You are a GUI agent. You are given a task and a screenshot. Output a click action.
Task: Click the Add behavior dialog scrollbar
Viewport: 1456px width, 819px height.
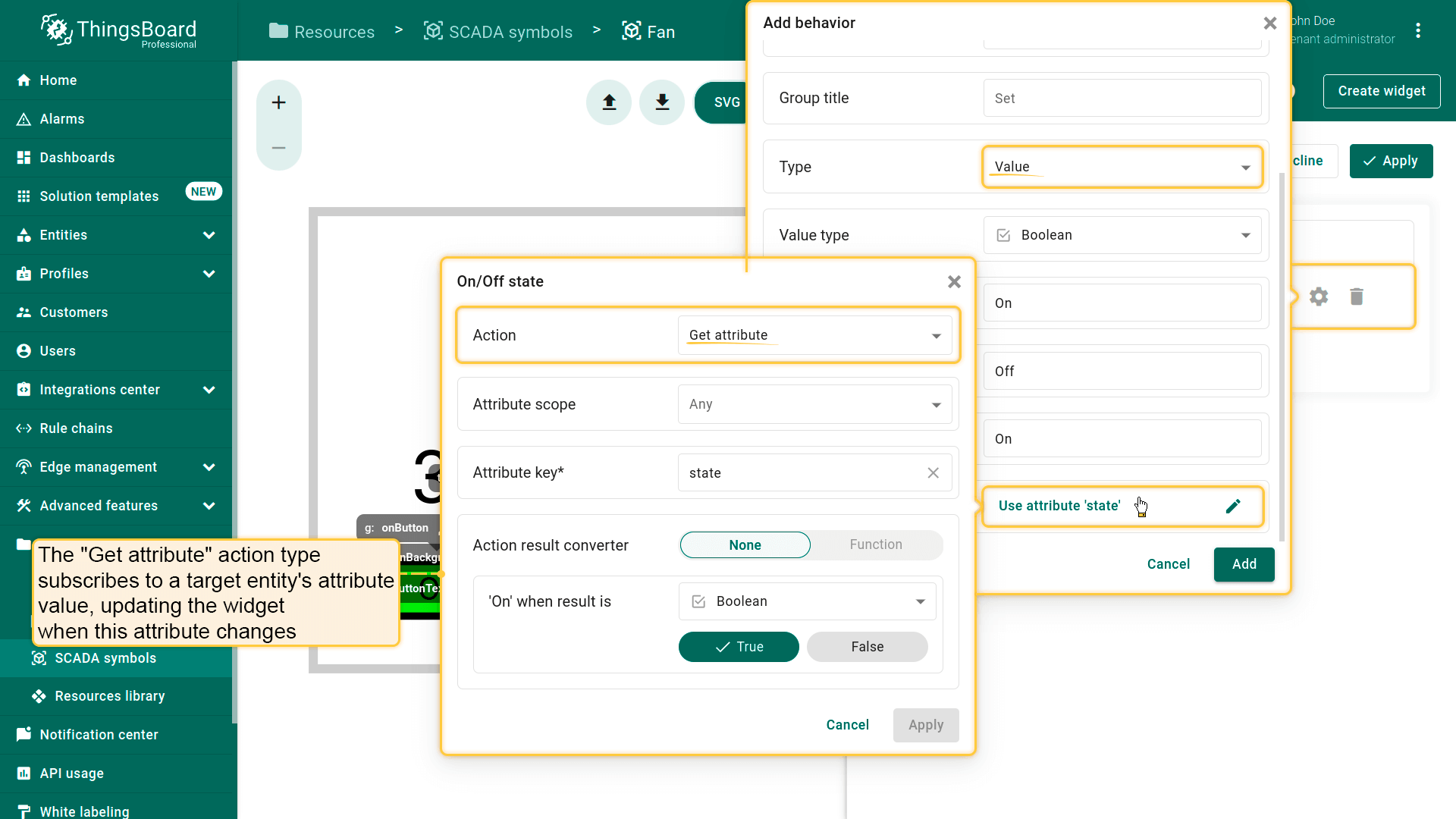tap(1282, 356)
